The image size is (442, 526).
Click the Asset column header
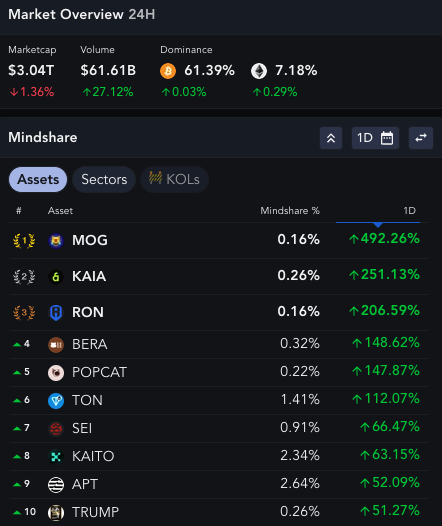coord(60,211)
